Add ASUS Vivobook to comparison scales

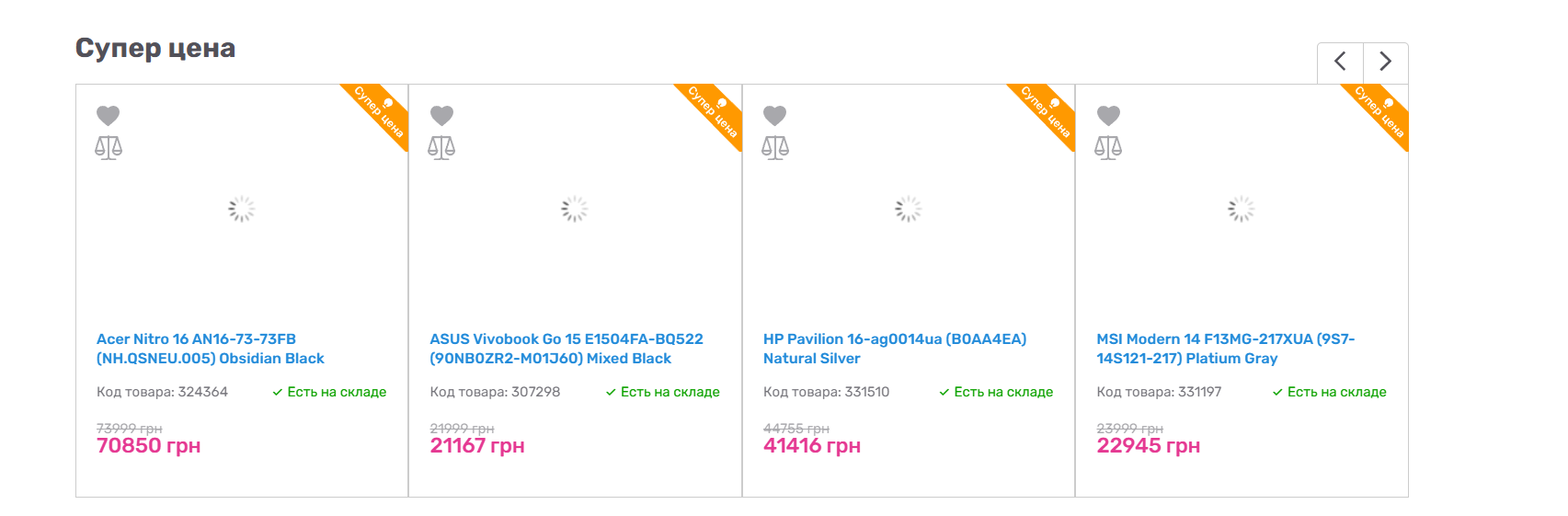click(x=441, y=147)
